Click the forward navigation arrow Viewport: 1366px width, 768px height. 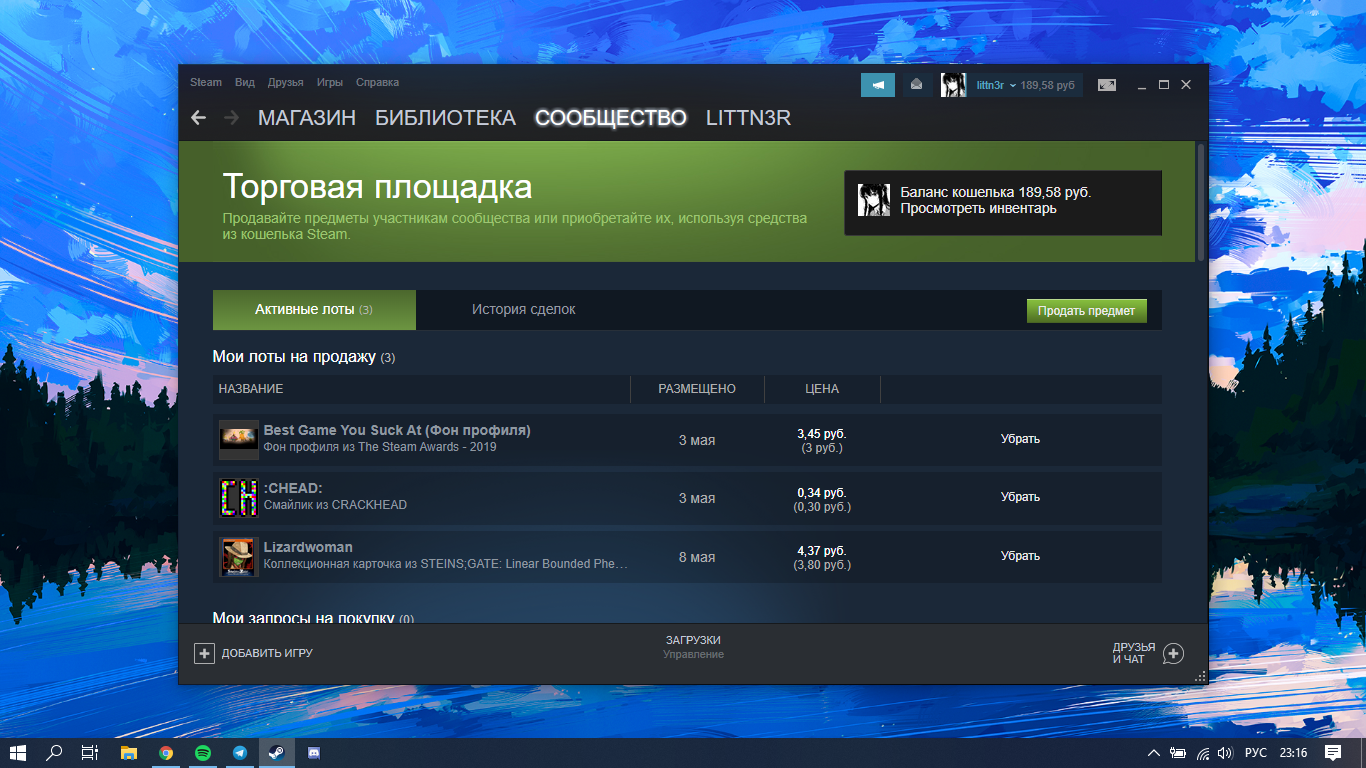coord(232,118)
